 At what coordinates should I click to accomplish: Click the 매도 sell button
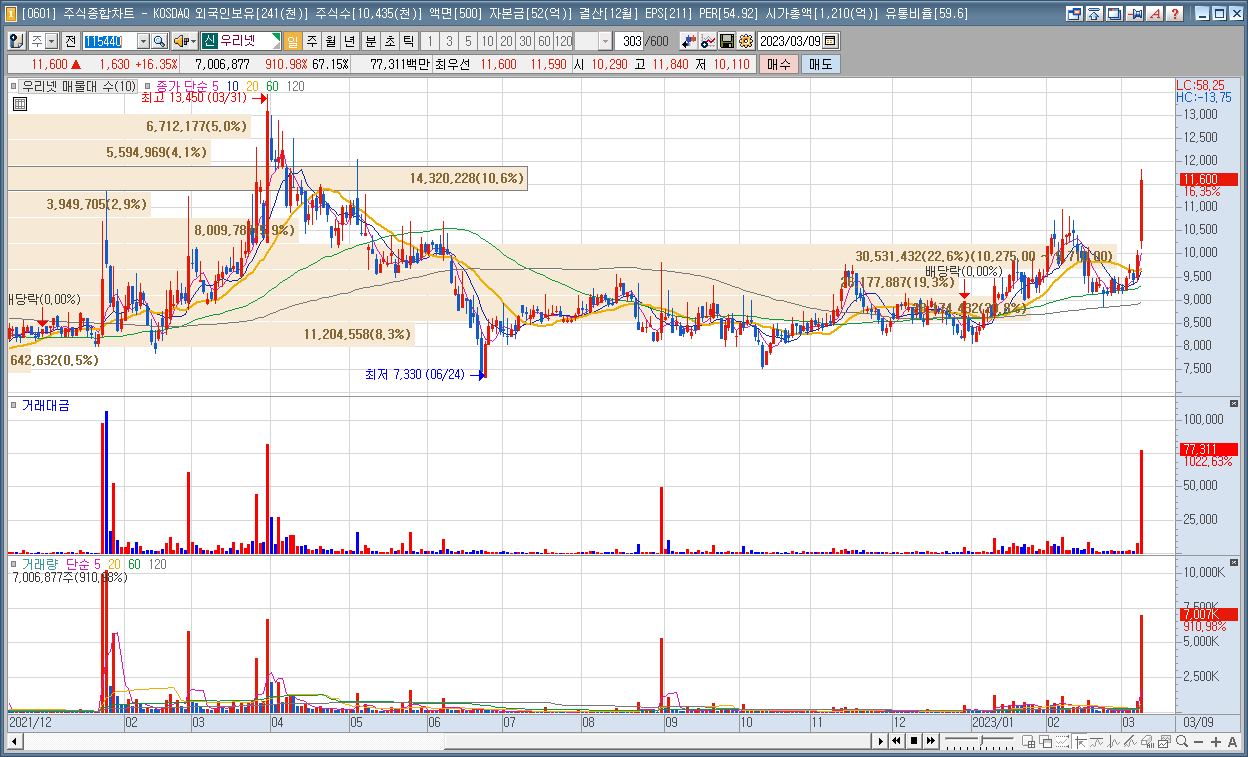(x=820, y=64)
